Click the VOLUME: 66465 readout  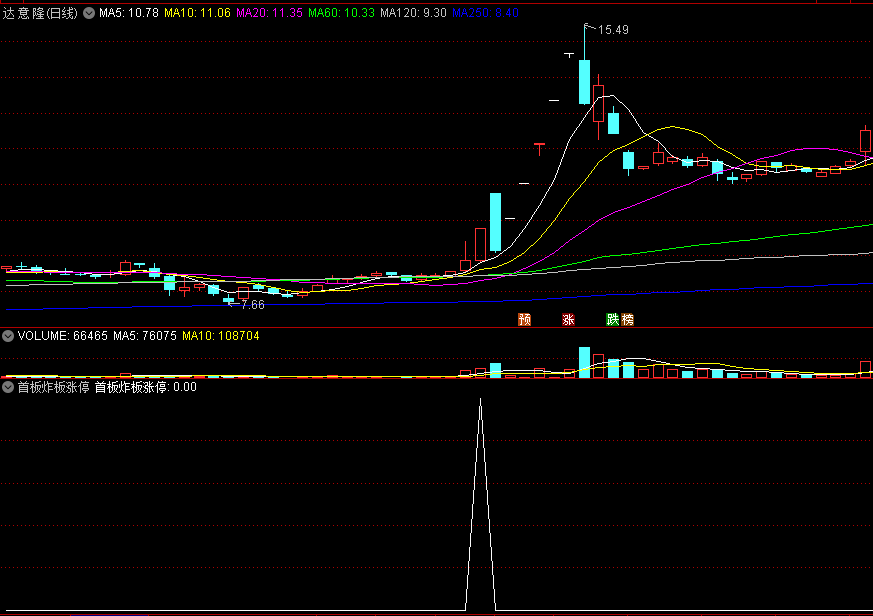pyautogui.click(x=62, y=336)
